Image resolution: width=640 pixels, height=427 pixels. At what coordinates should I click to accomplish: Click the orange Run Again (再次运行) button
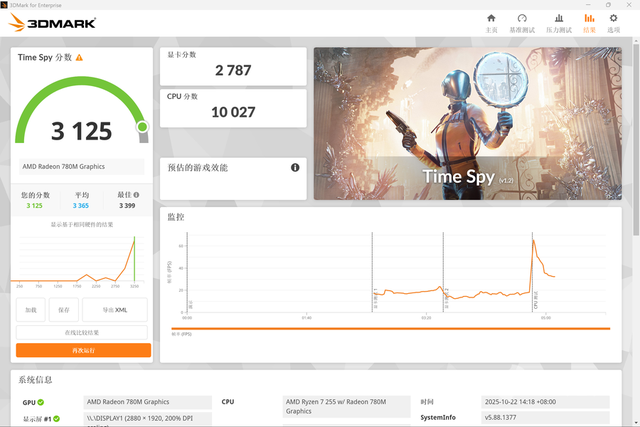(83, 350)
